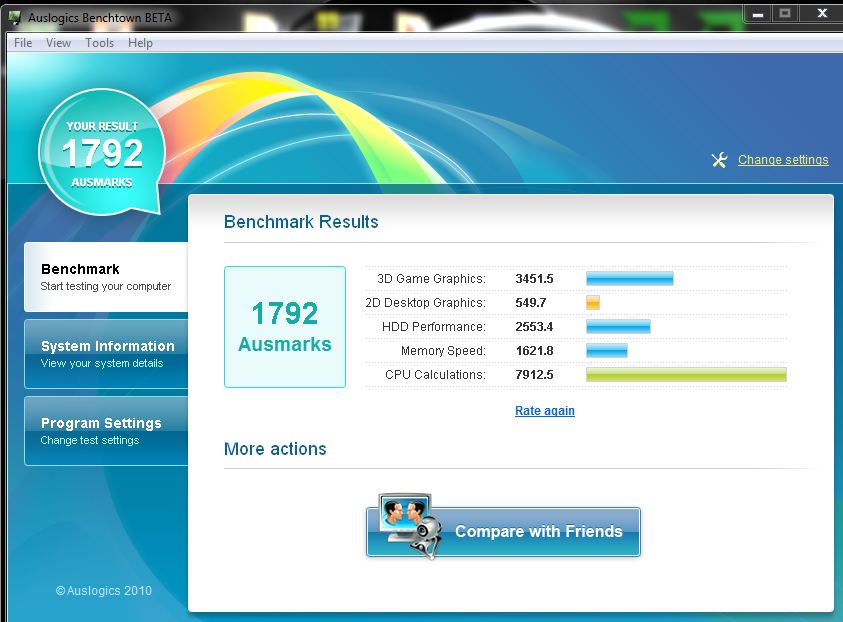Select the Benchmark sidebar tab

(106, 277)
